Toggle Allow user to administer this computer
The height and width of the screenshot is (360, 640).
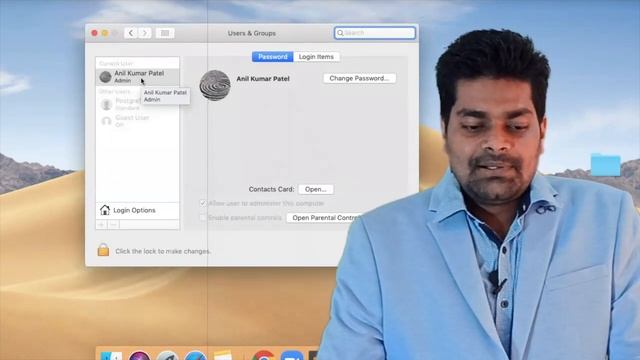point(202,203)
